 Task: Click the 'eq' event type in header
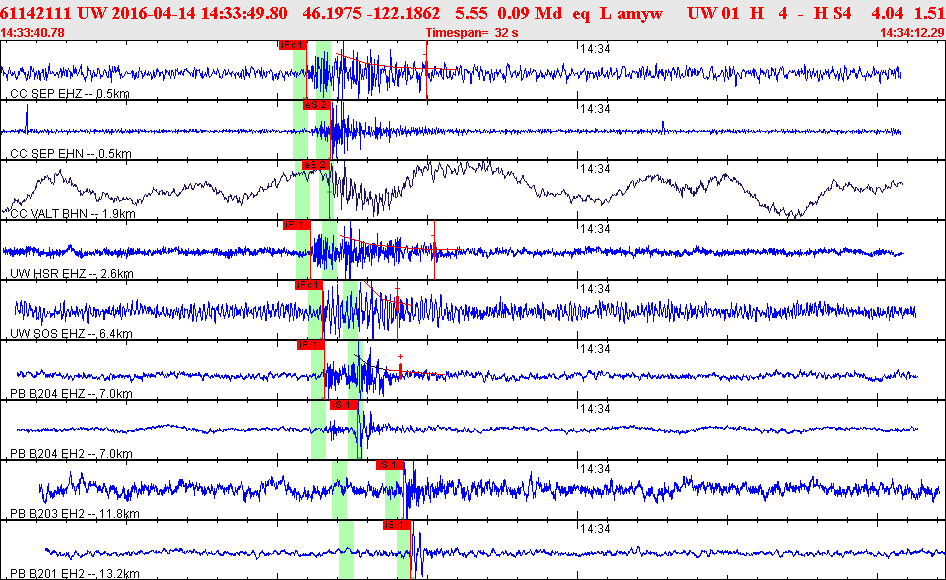[581, 13]
